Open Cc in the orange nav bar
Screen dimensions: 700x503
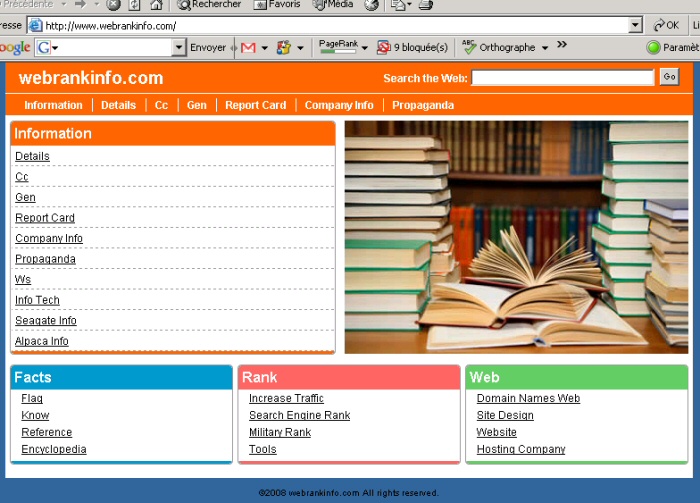161,105
